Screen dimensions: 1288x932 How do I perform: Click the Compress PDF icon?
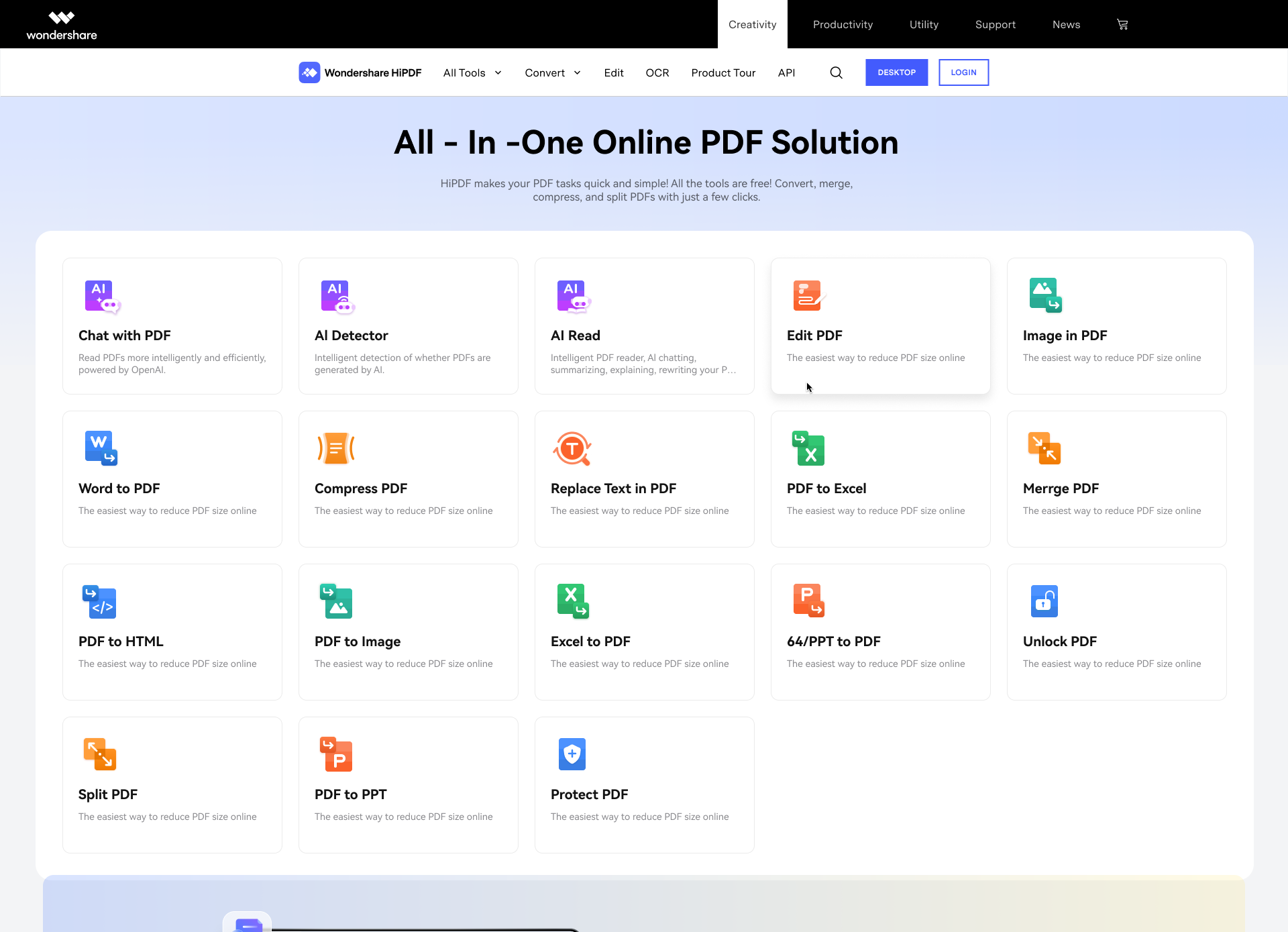(336, 448)
